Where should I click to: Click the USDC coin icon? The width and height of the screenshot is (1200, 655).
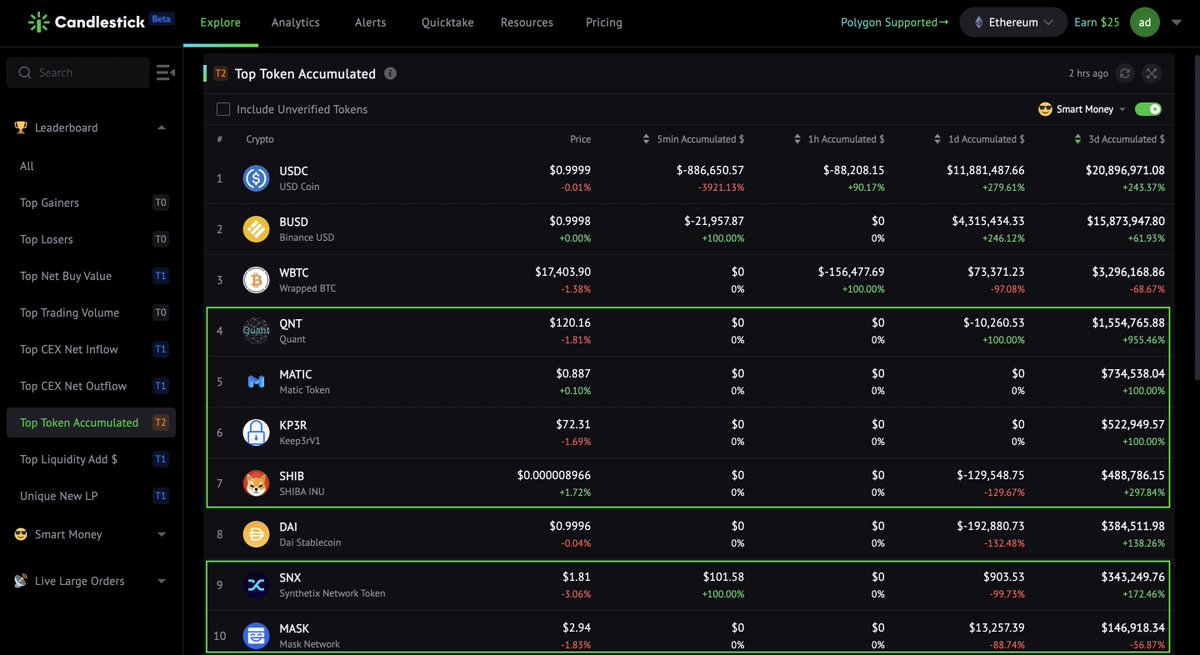[x=255, y=178]
